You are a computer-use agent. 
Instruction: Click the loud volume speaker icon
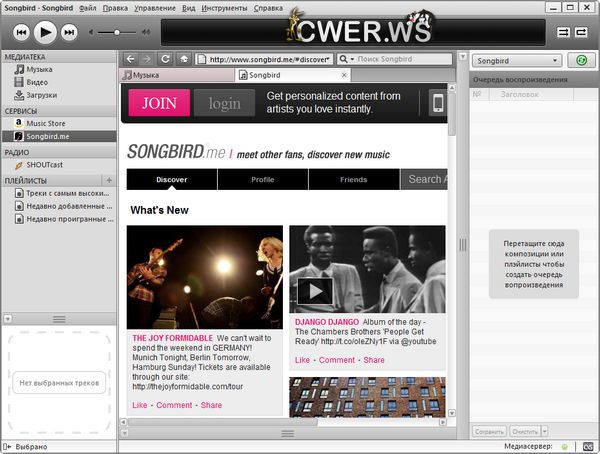pos(146,32)
